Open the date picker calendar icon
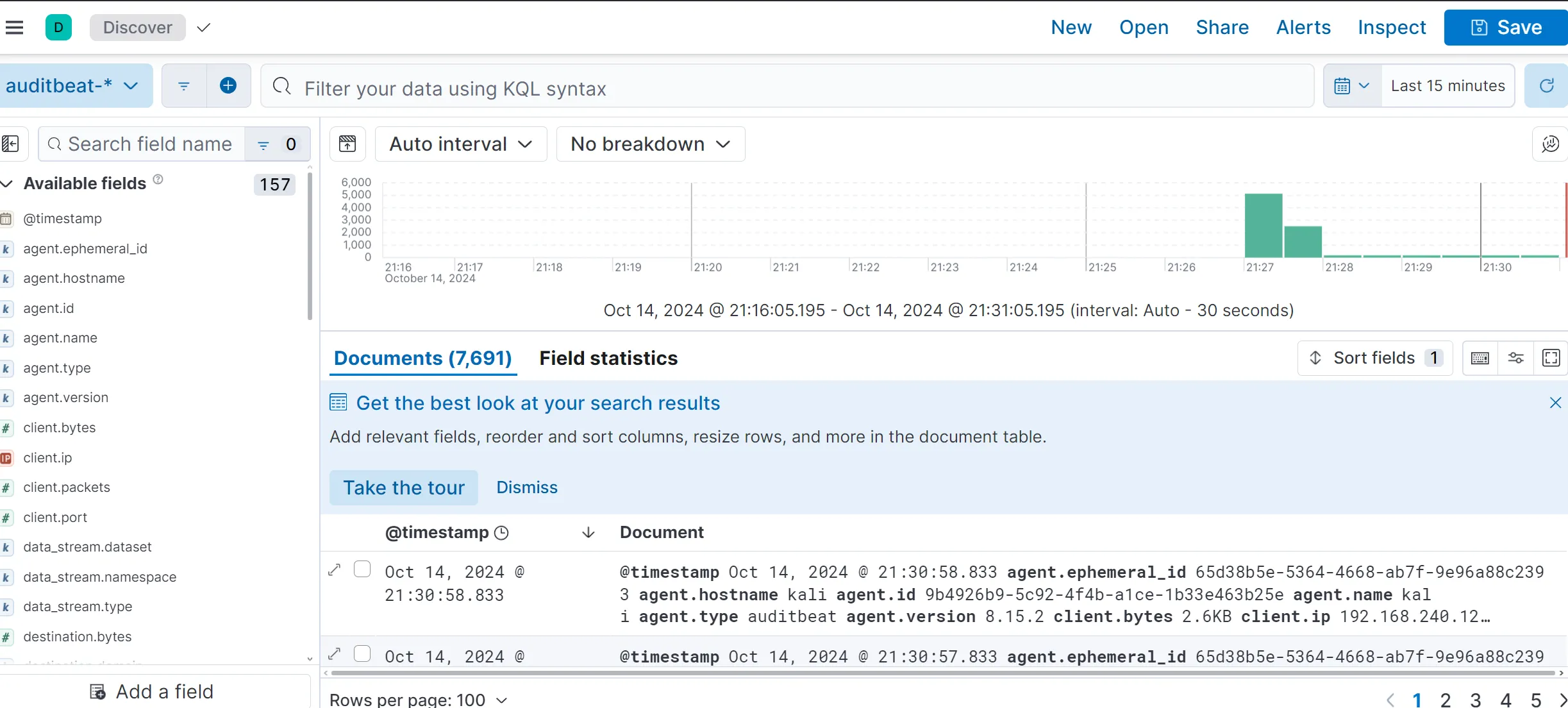 click(1344, 85)
